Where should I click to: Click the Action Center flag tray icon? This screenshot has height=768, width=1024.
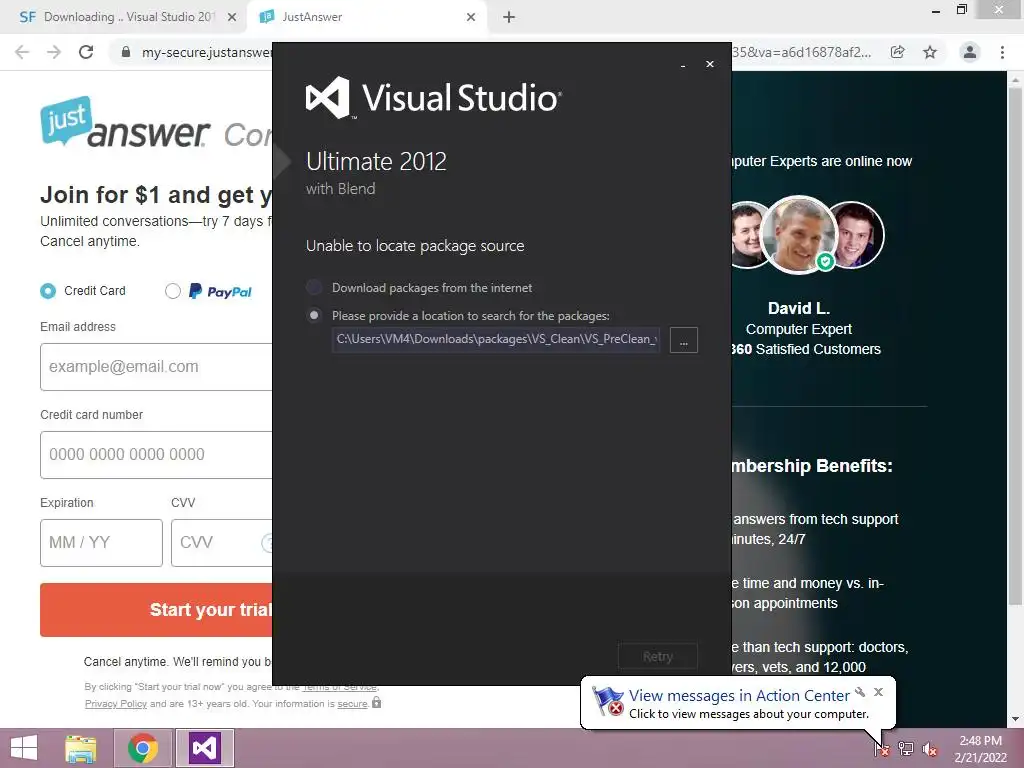coord(882,748)
